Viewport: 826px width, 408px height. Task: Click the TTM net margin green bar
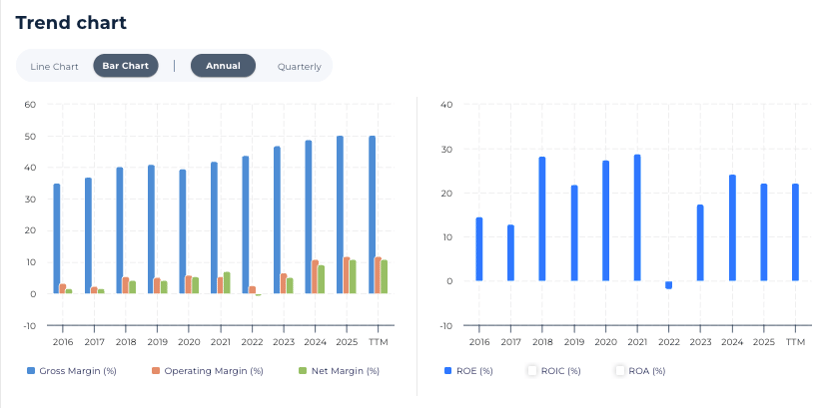click(x=383, y=276)
